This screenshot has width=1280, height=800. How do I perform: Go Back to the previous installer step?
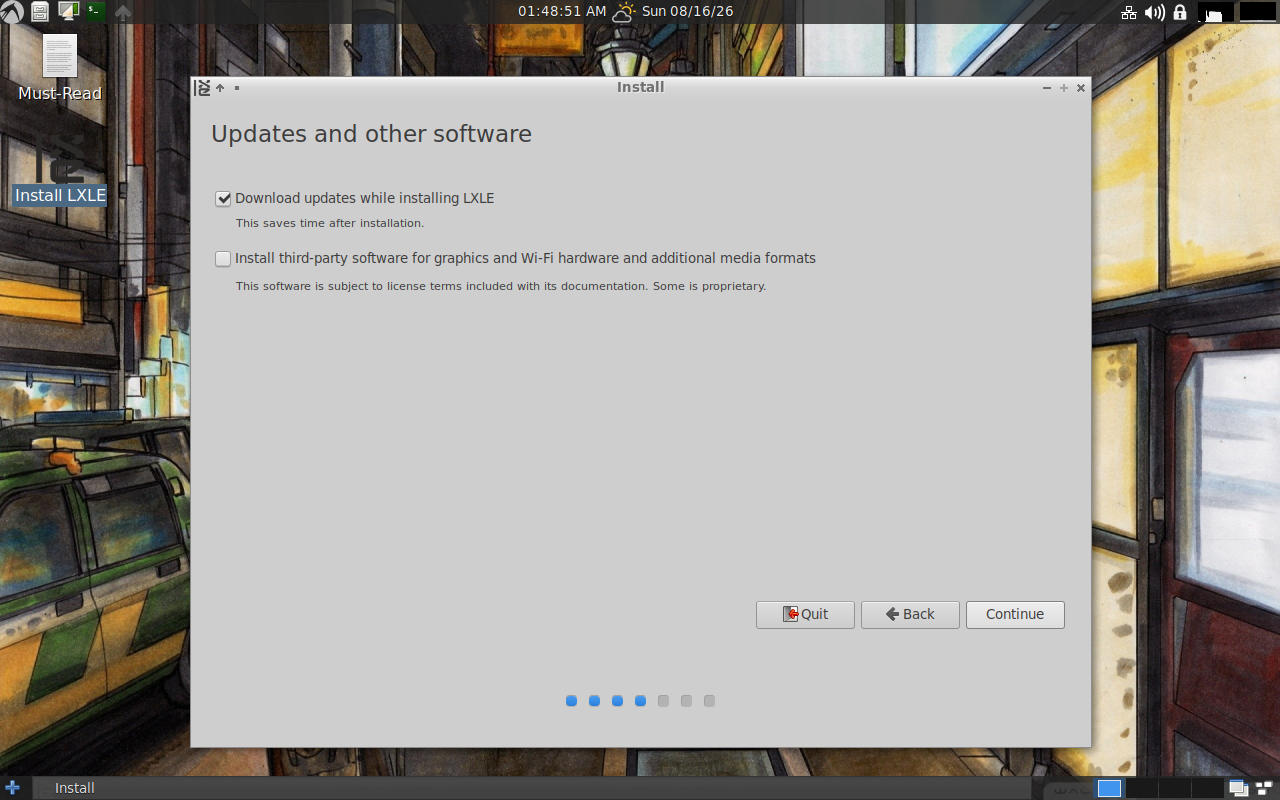(x=910, y=614)
